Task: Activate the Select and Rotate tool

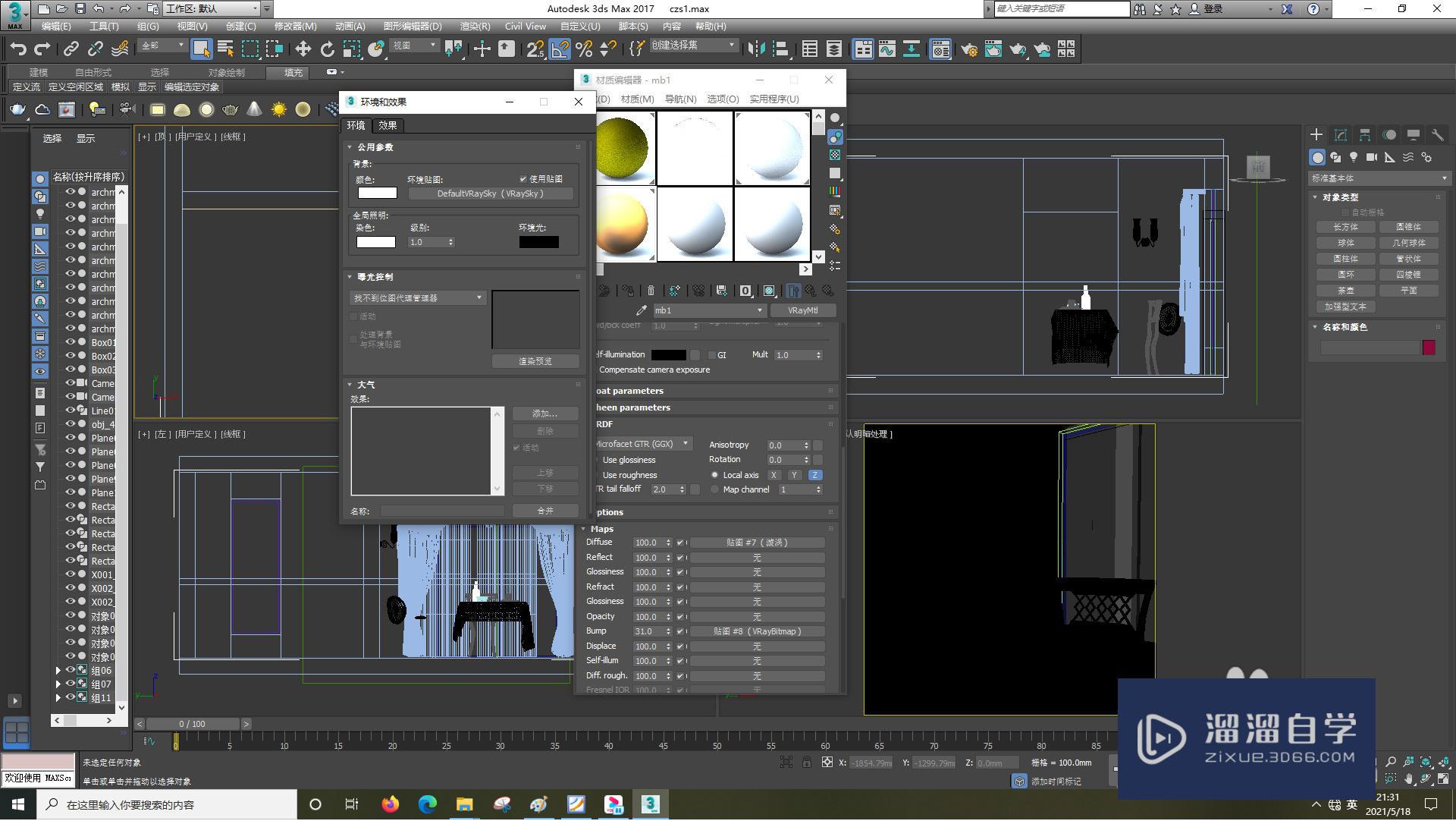Action: click(327, 49)
